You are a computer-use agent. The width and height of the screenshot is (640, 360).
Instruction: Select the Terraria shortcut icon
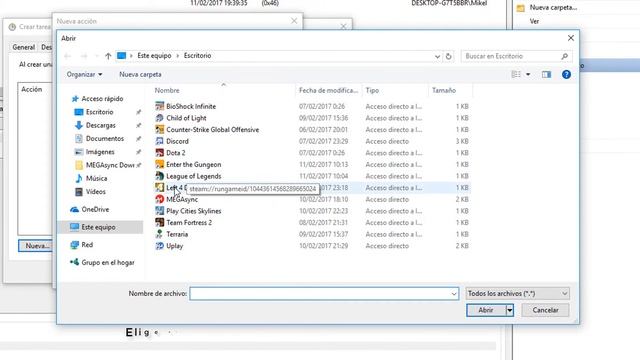[x=160, y=234]
